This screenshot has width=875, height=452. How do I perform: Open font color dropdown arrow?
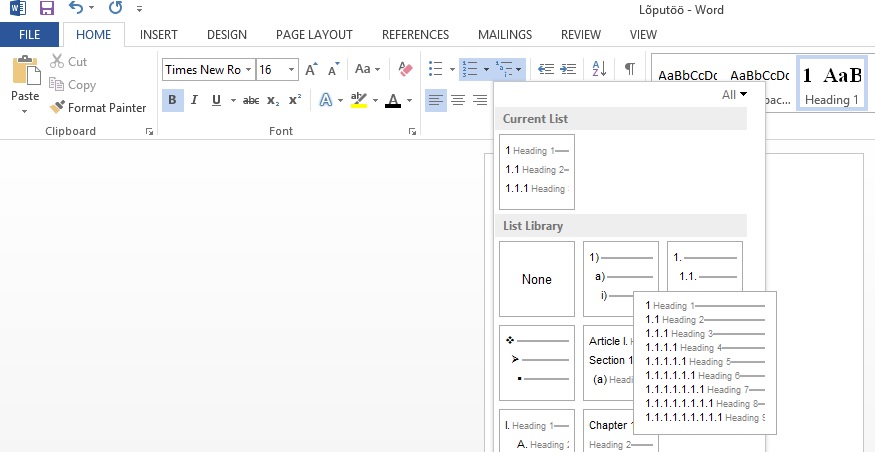tap(410, 101)
